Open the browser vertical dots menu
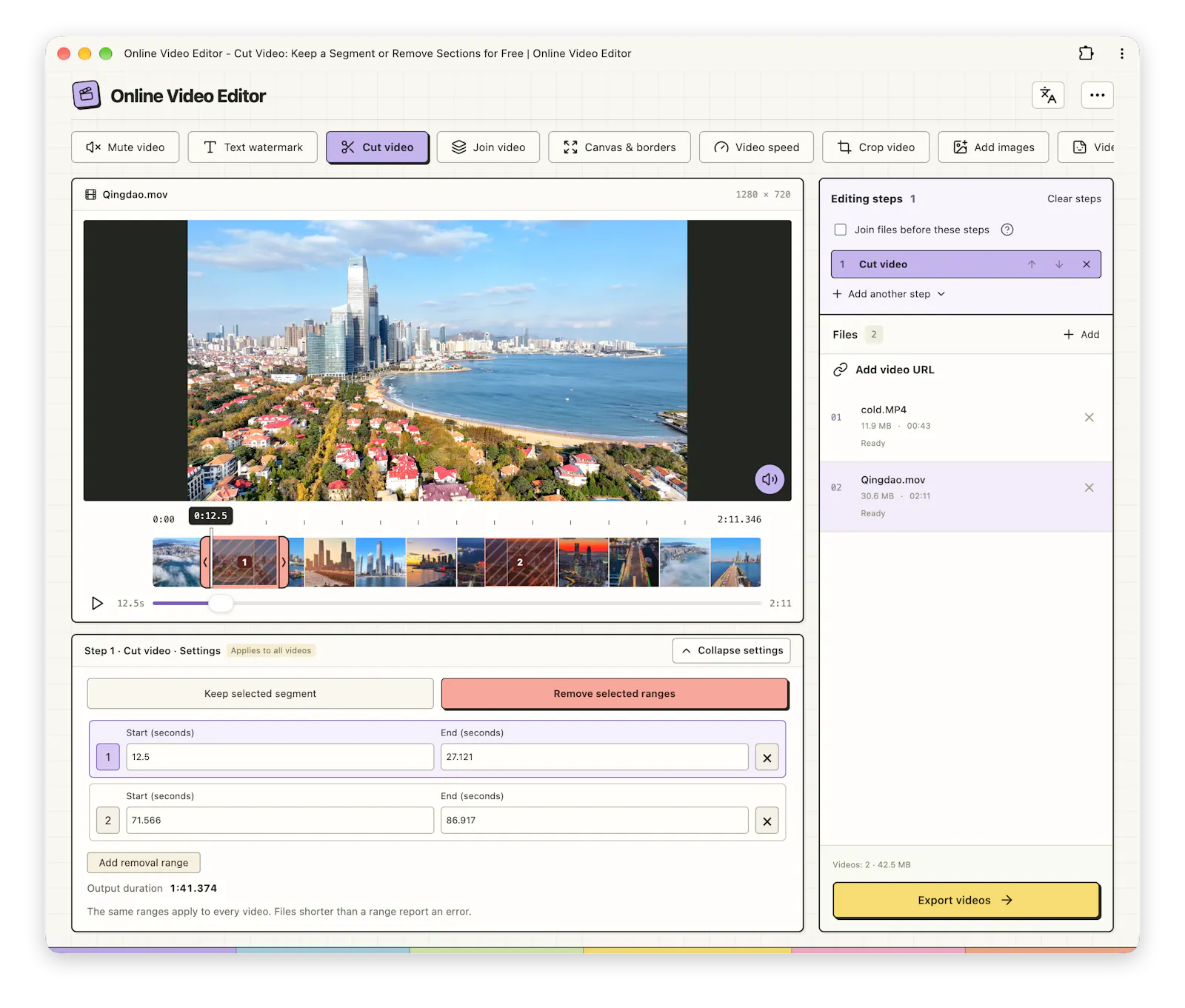 [1122, 53]
